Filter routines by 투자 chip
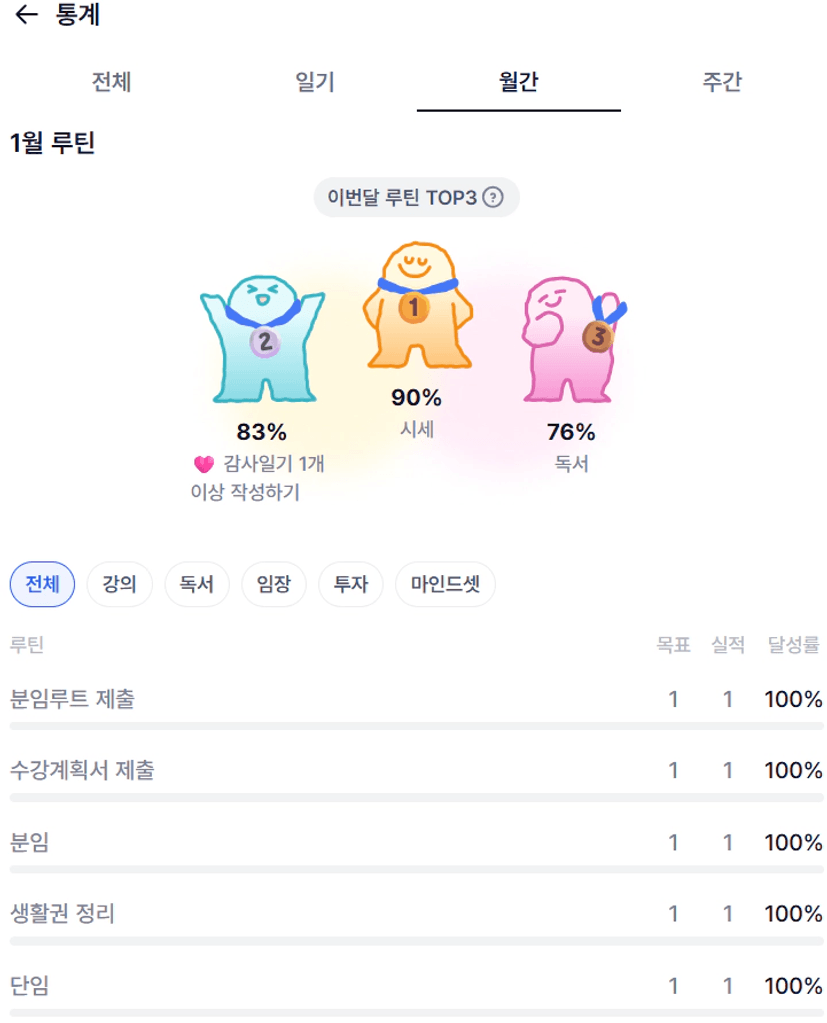Image resolution: width=827 pixels, height=1023 pixels. (x=350, y=584)
